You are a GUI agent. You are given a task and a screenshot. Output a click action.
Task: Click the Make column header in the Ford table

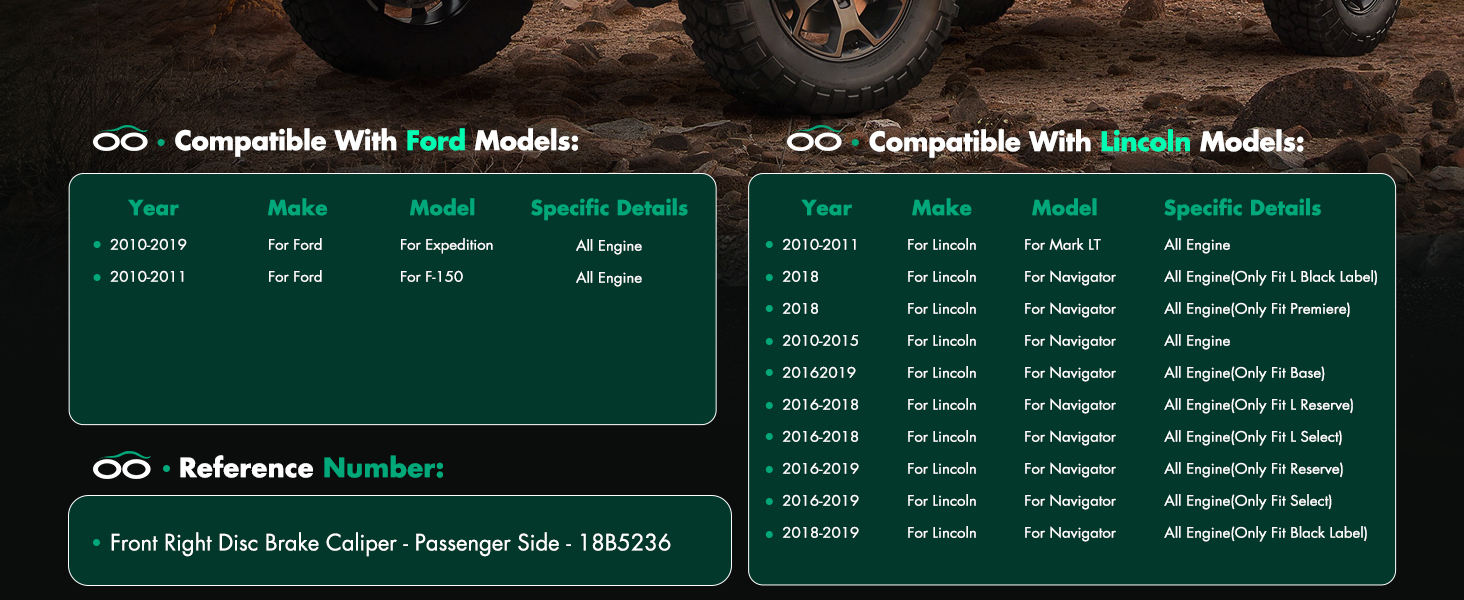(x=297, y=208)
